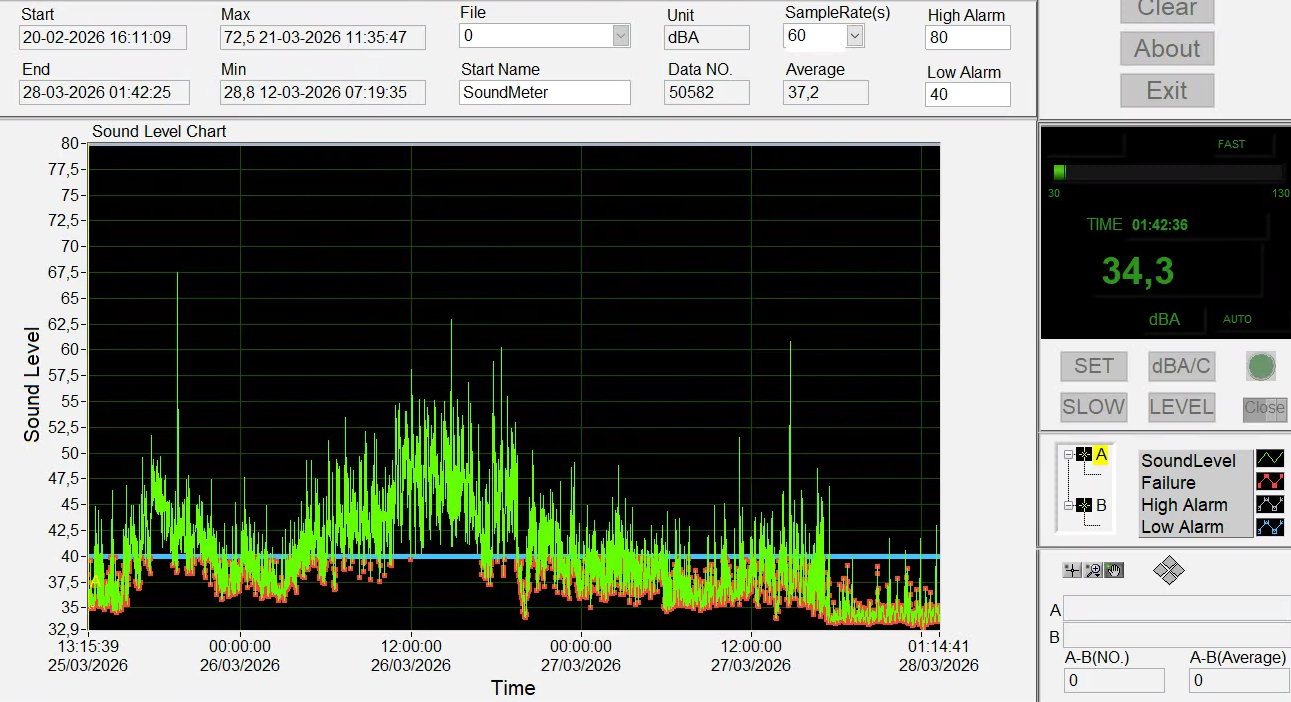1291x702 pixels.
Task: Collapse the cursor B tree node
Action: pos(1067,506)
